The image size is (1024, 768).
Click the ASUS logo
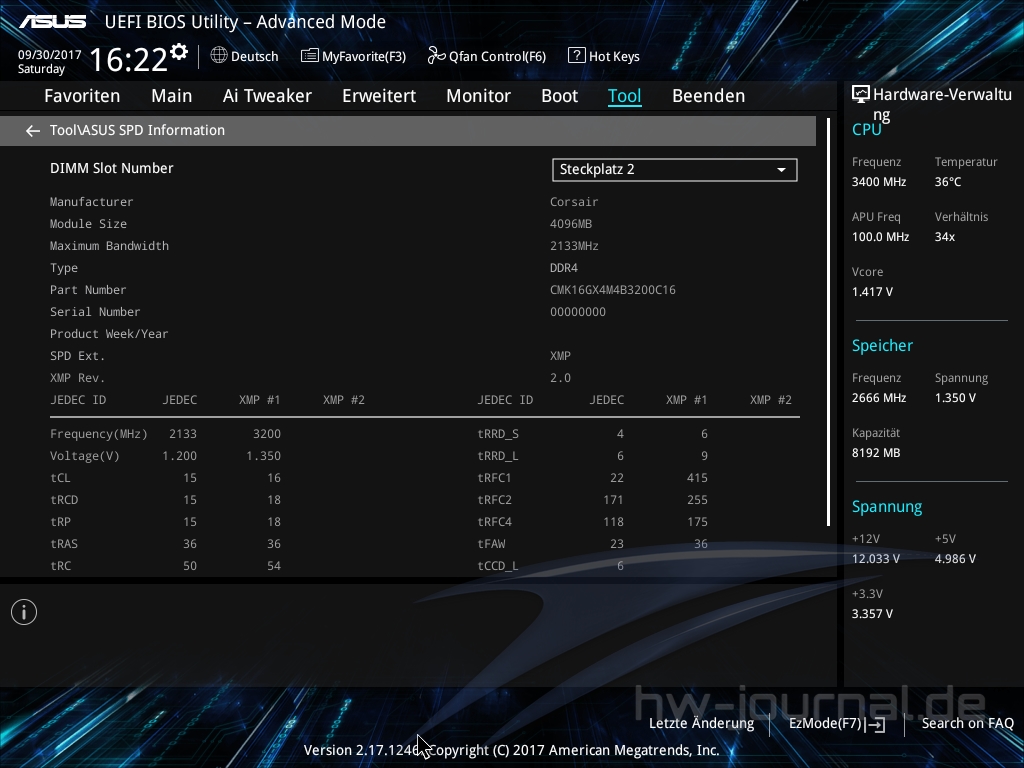point(53,22)
